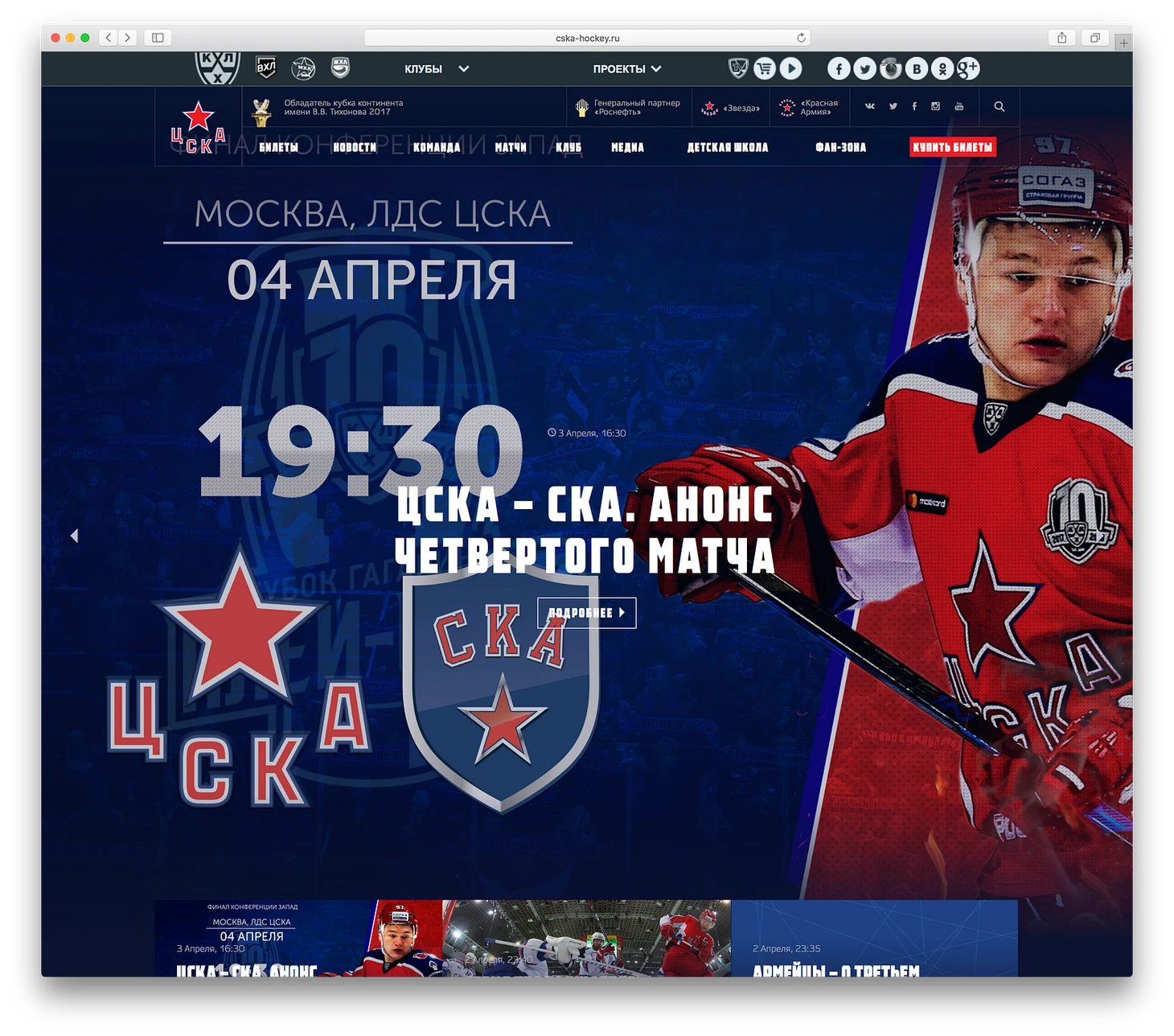Open the «Красная Армия» team link
Image resolution: width=1174 pixels, height=1036 pixels.
(x=809, y=107)
